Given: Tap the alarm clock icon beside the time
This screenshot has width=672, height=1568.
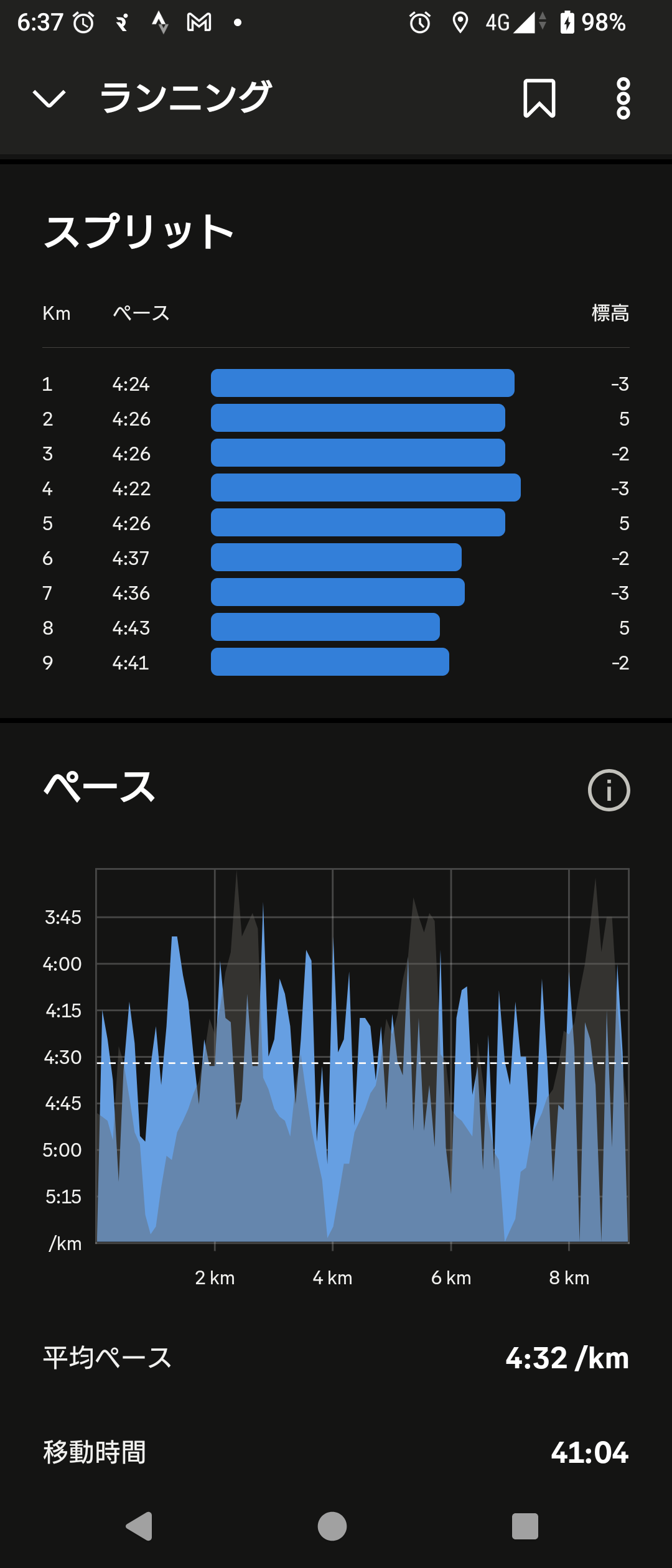Looking at the screenshot, I should tap(83, 23).
